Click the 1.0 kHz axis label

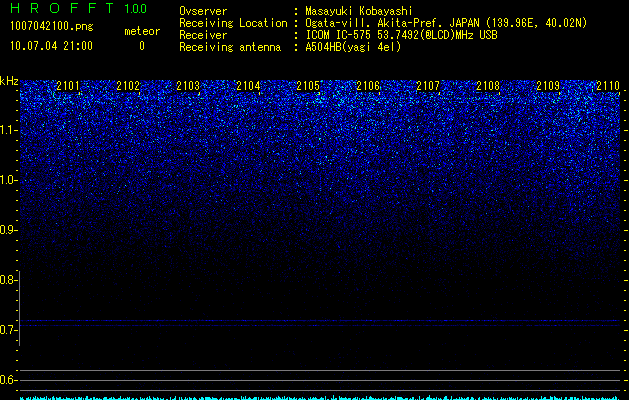click(8, 180)
